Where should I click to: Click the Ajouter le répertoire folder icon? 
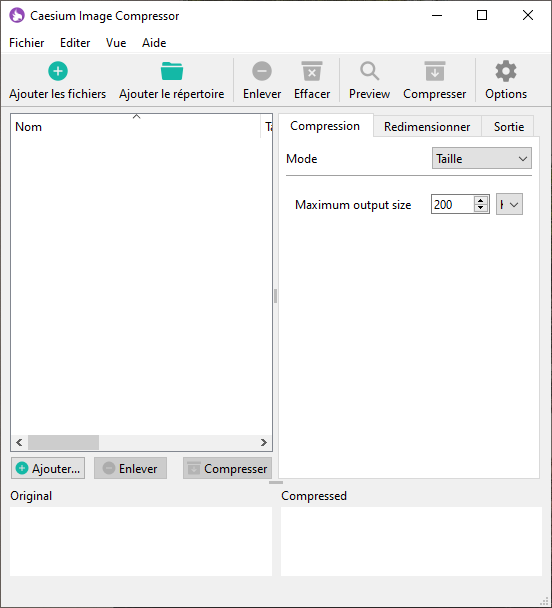coord(172,71)
